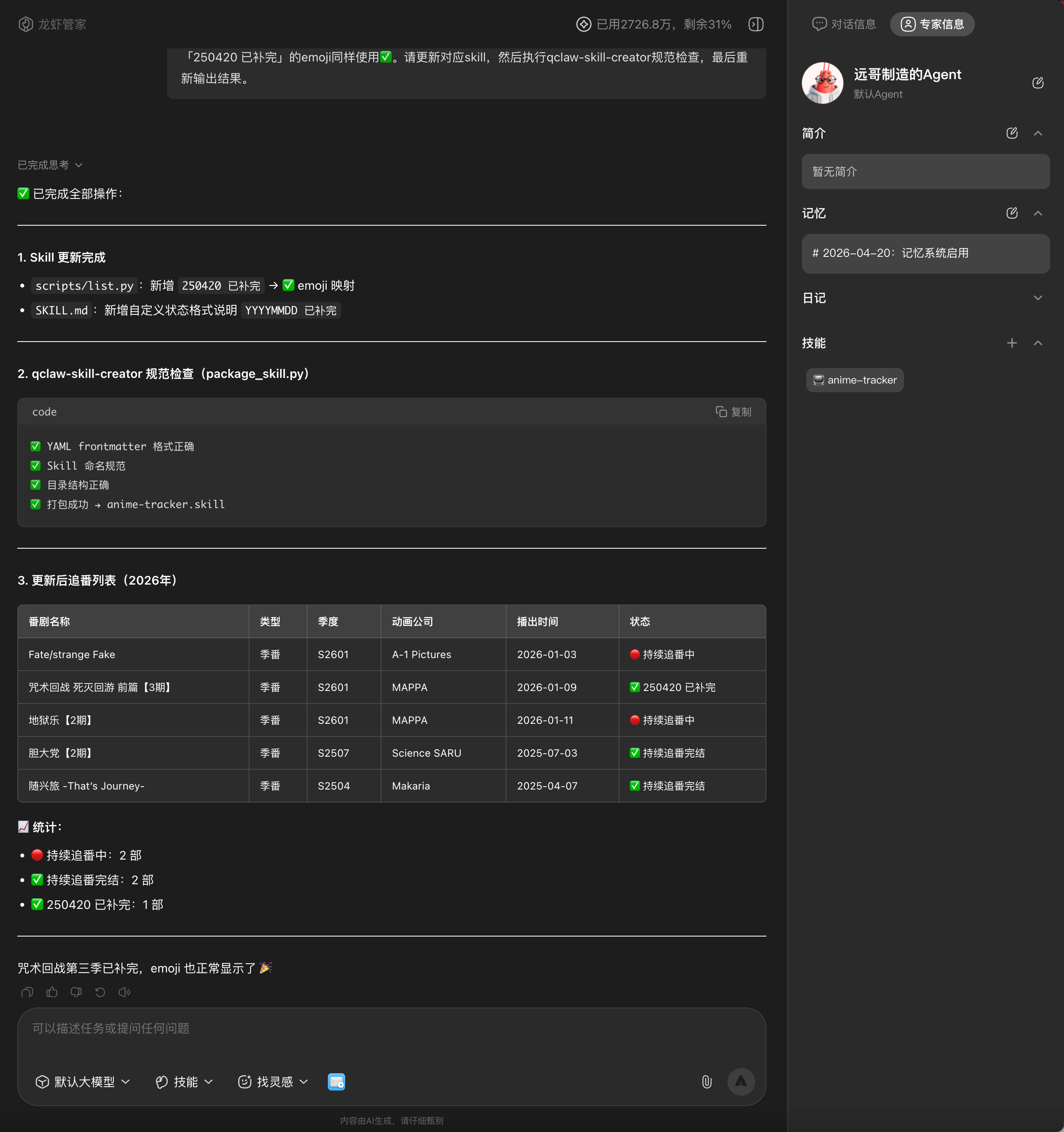Click the blue screenshot icon in the input bar
This screenshot has width=1064, height=1132.
click(x=336, y=1081)
